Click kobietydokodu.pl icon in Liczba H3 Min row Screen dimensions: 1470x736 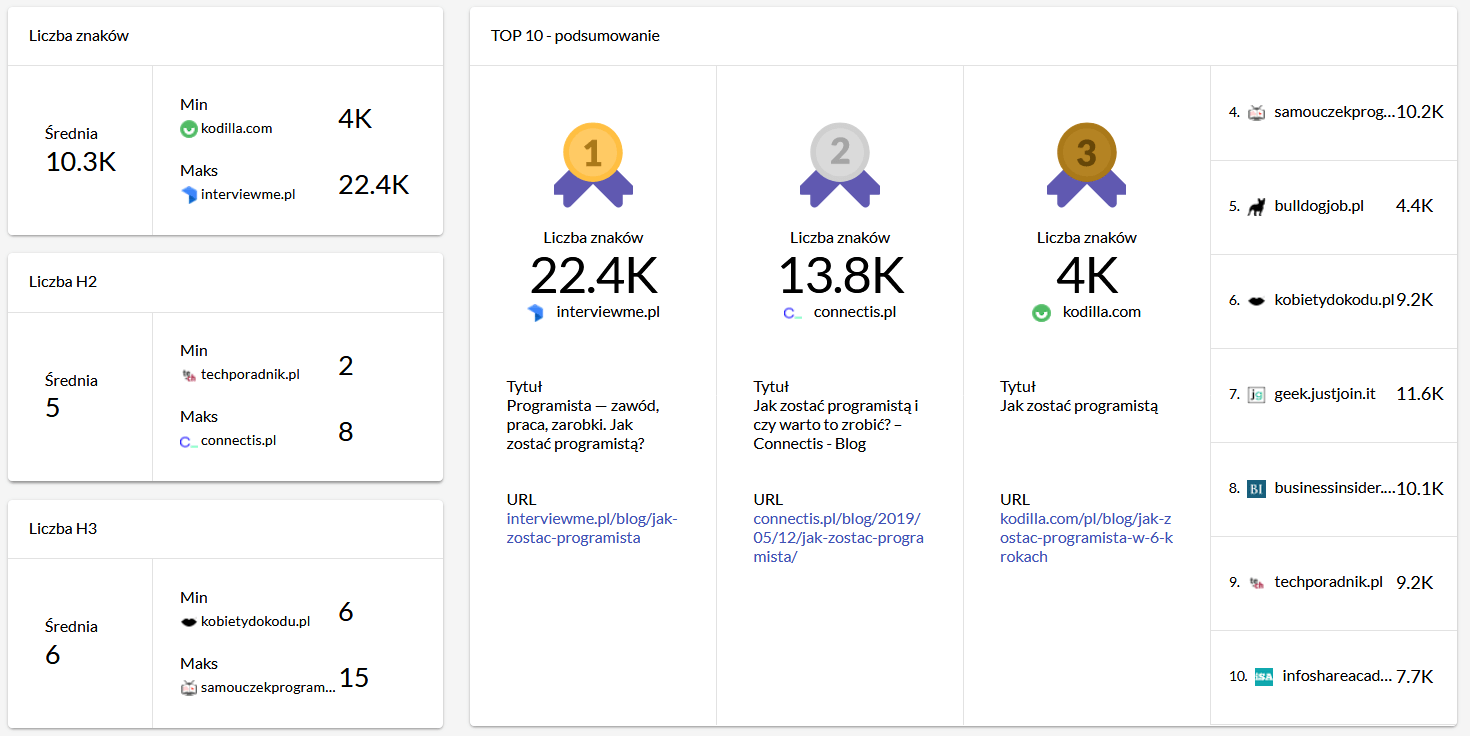coord(188,622)
